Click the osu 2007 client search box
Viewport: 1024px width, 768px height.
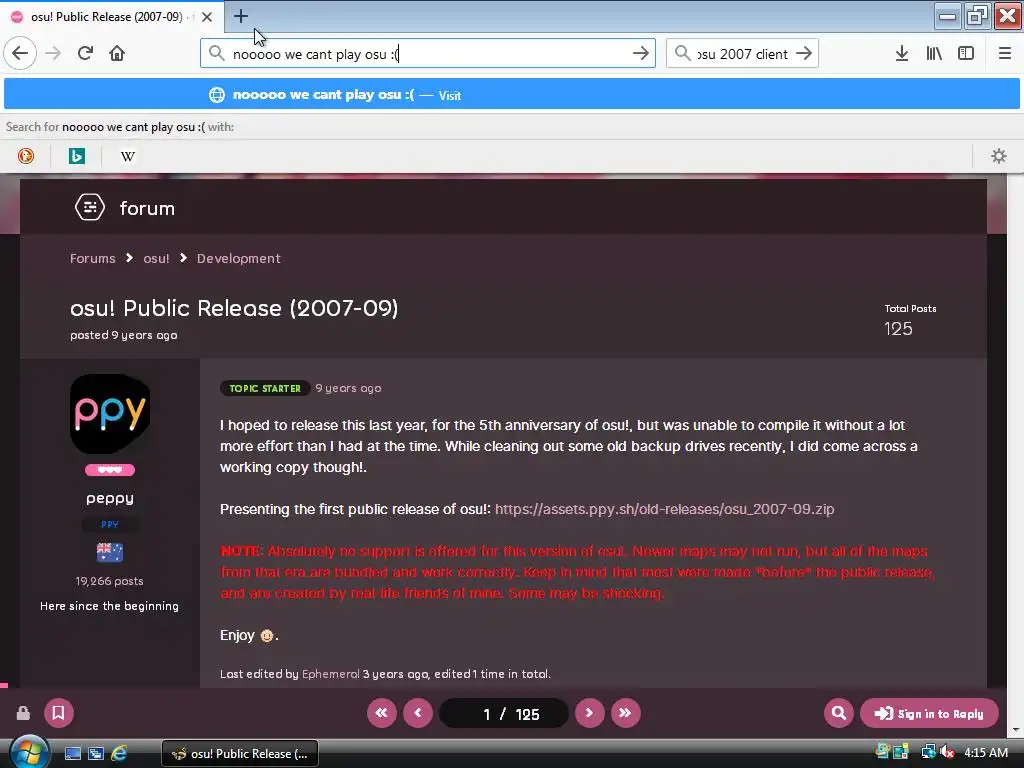[742, 54]
